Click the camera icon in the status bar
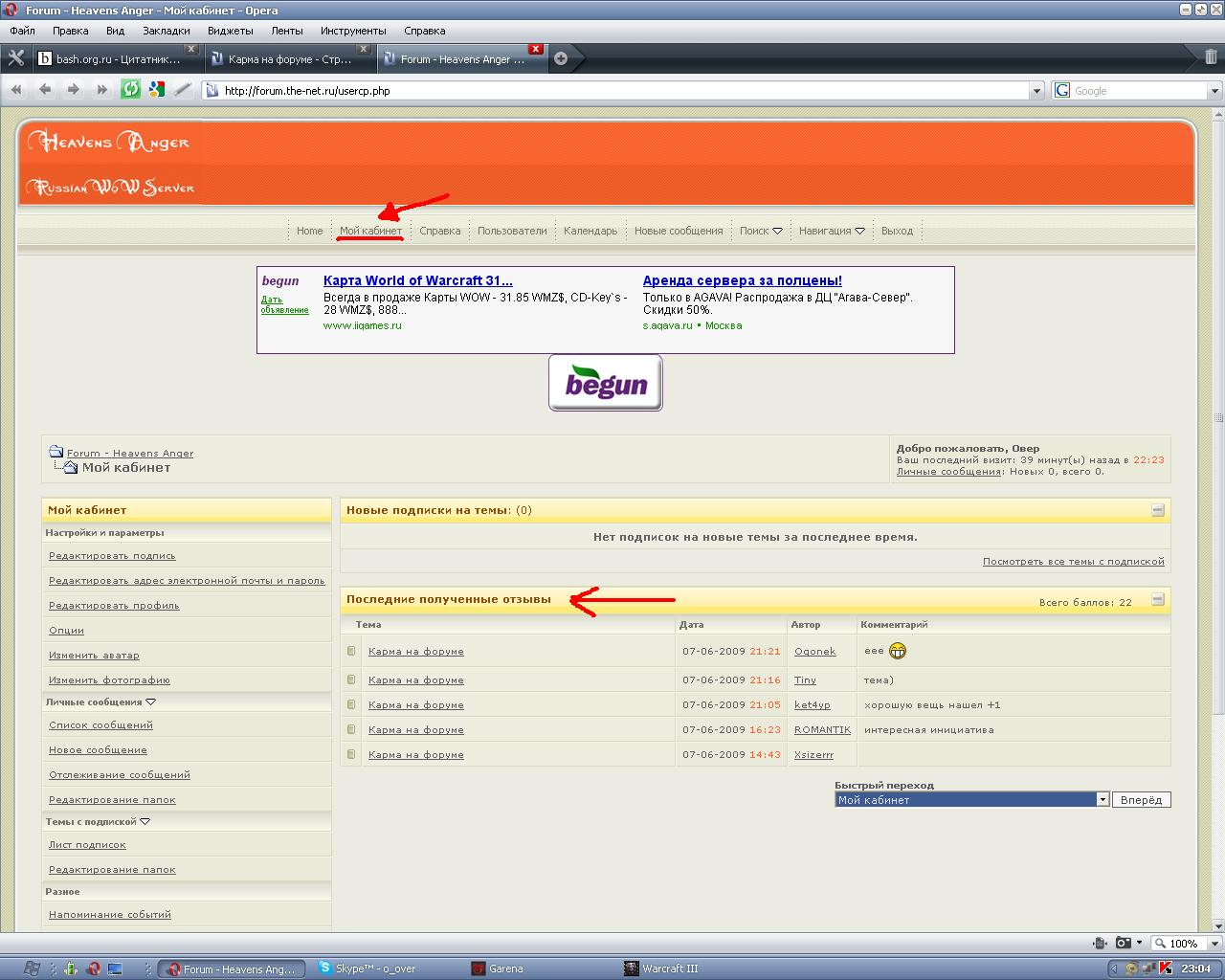 click(1123, 943)
